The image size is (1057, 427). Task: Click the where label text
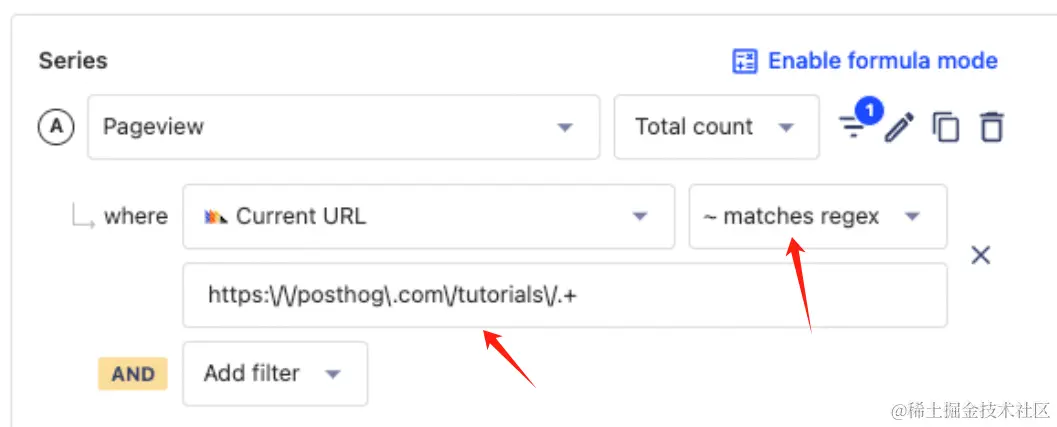(x=135, y=216)
